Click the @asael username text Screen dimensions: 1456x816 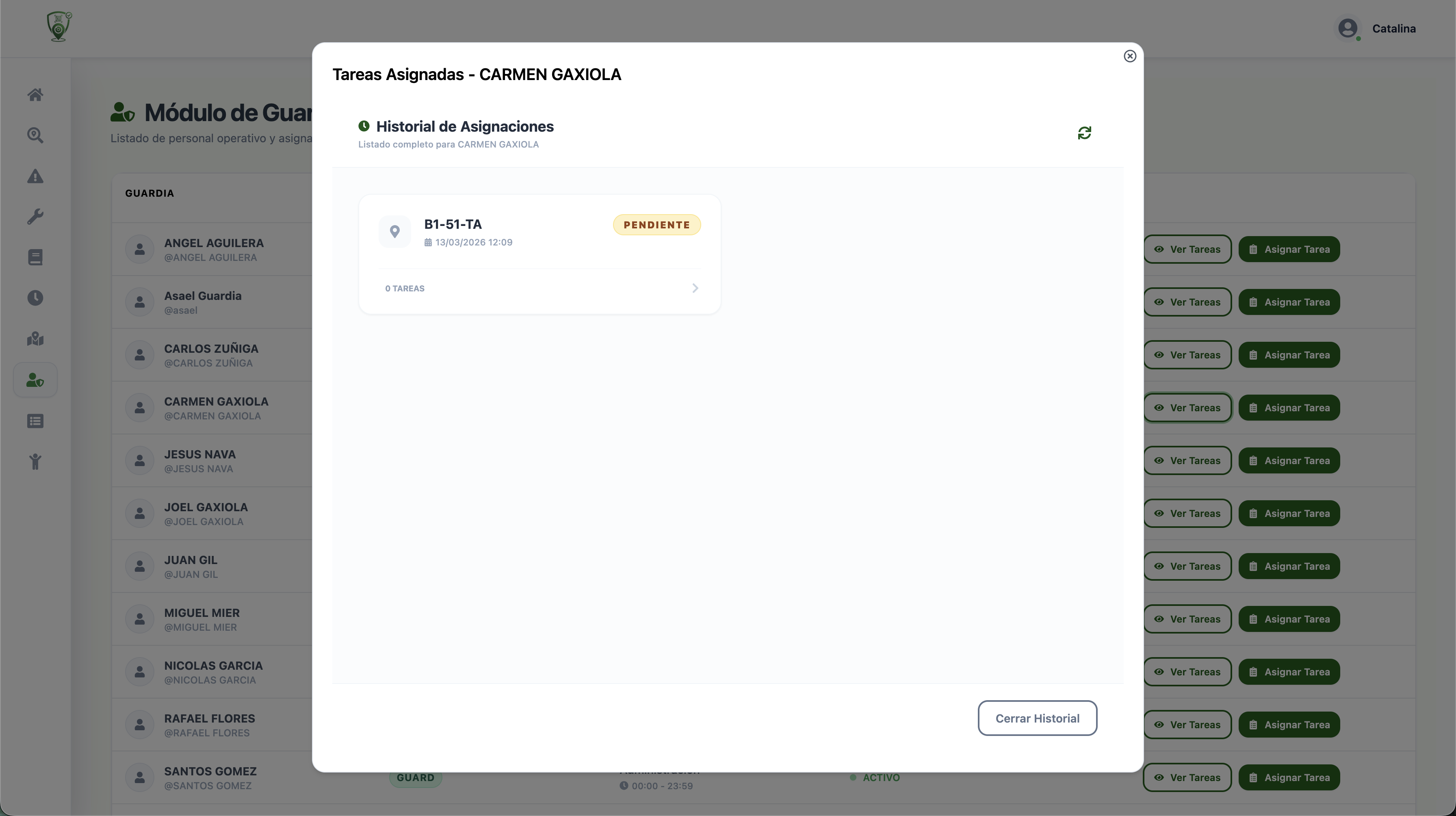point(181,310)
